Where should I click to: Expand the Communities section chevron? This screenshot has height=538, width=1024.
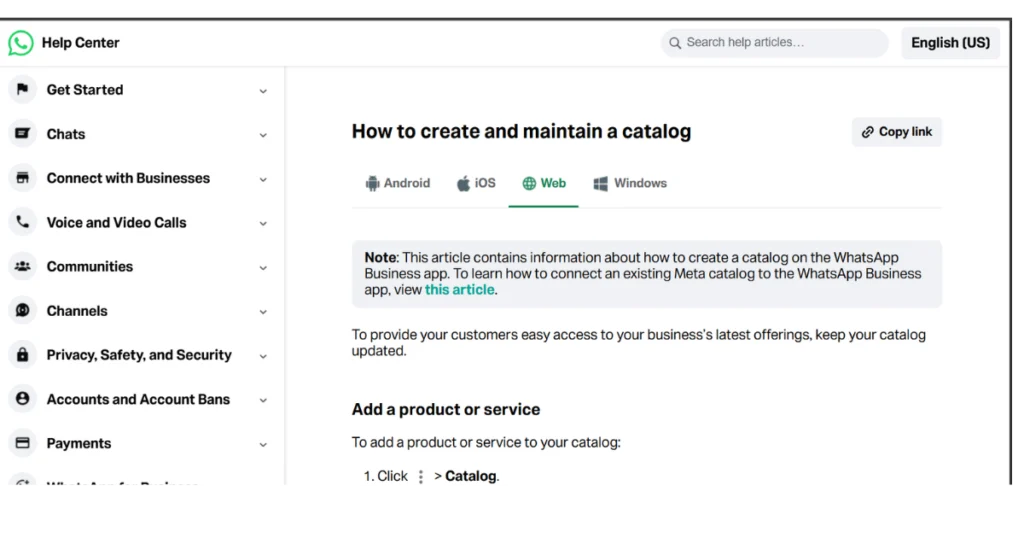(263, 268)
